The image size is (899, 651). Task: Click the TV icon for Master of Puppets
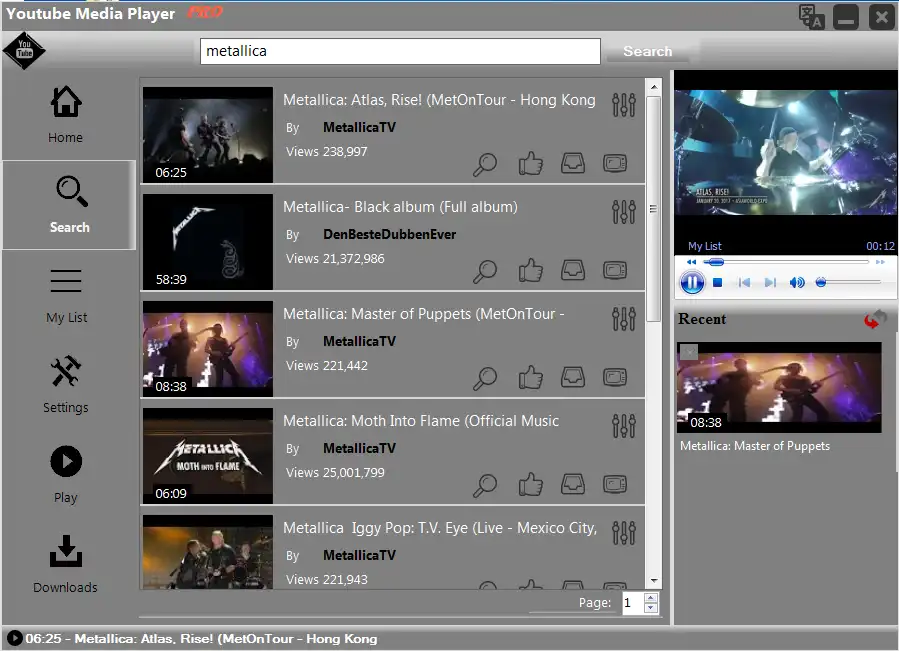(x=615, y=377)
